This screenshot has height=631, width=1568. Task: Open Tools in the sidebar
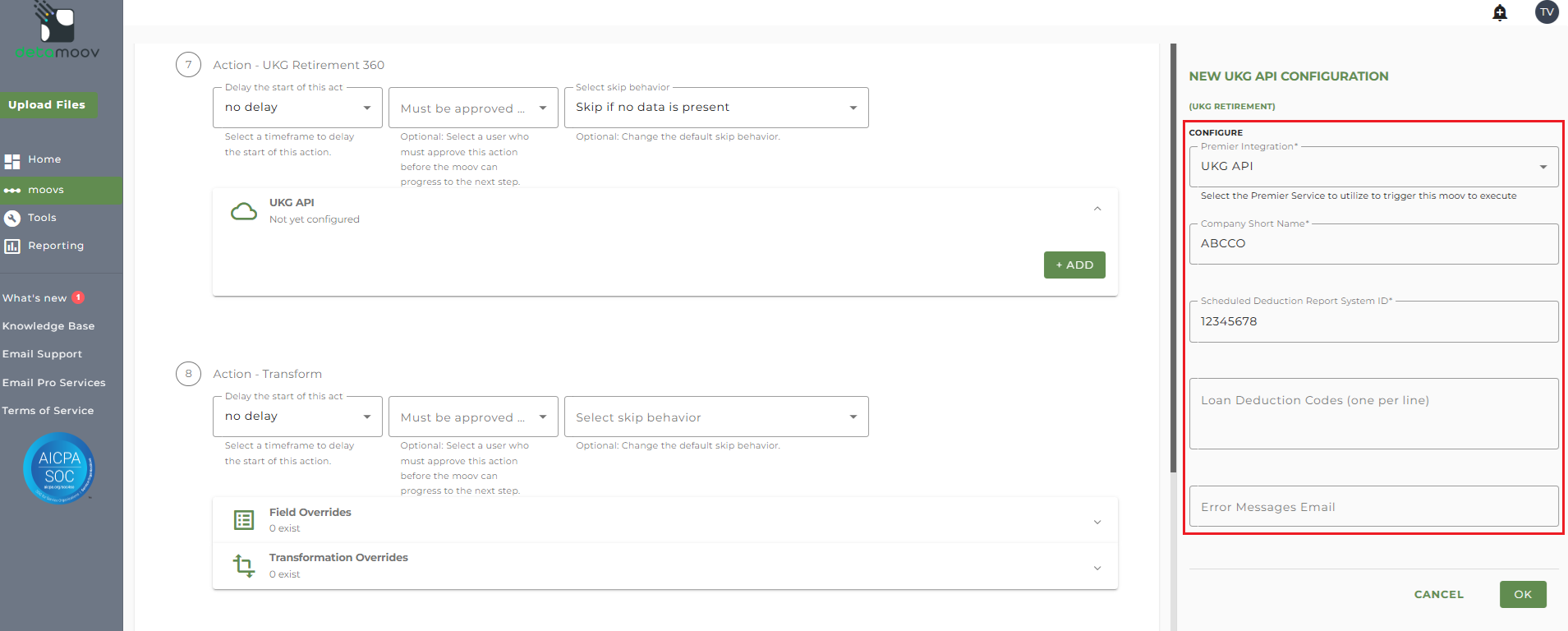click(x=42, y=218)
